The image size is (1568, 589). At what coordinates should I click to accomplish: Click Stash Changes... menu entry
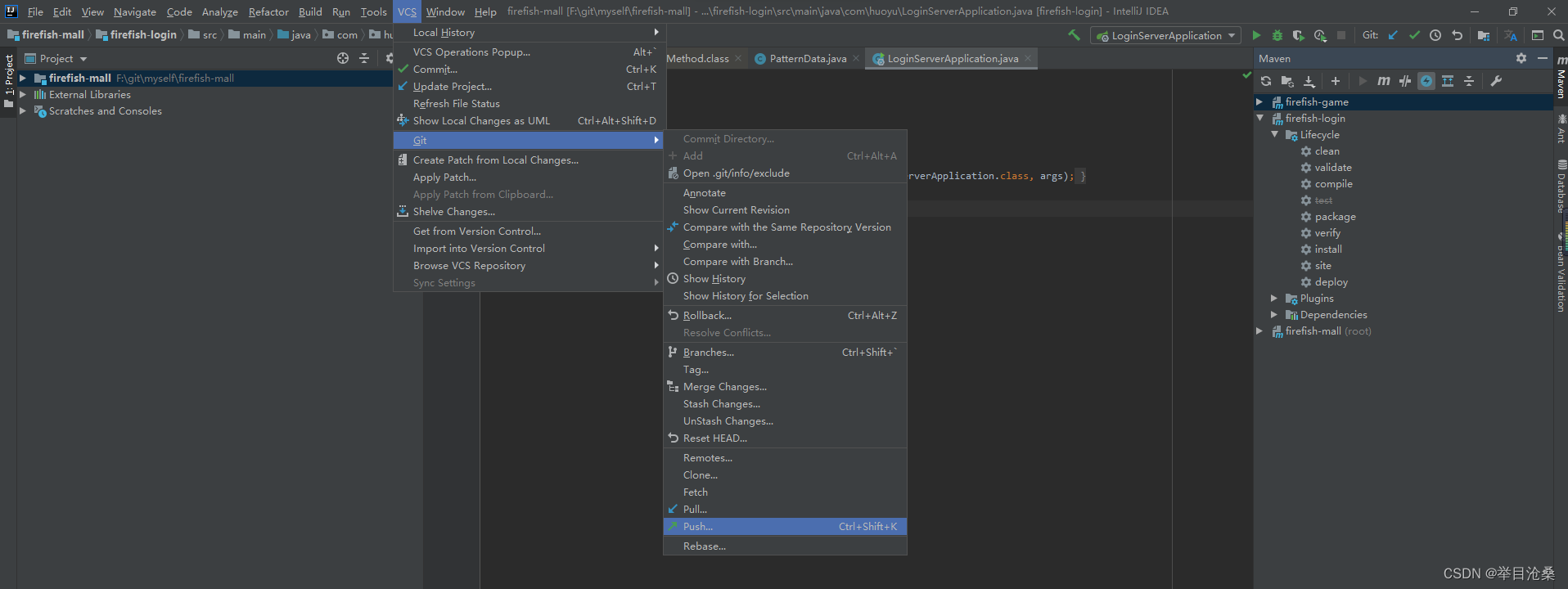click(785, 404)
